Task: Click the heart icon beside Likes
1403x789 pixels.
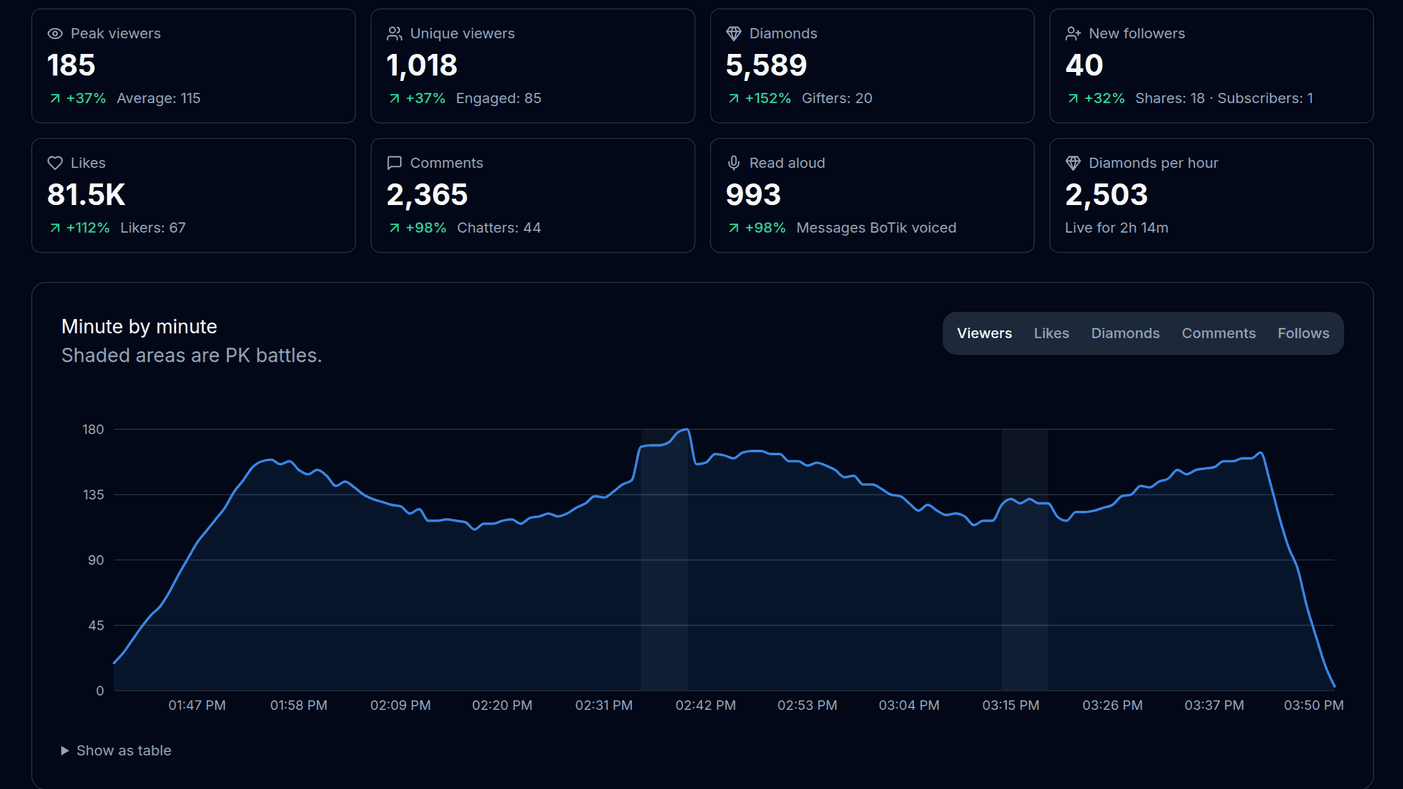Action: (55, 163)
